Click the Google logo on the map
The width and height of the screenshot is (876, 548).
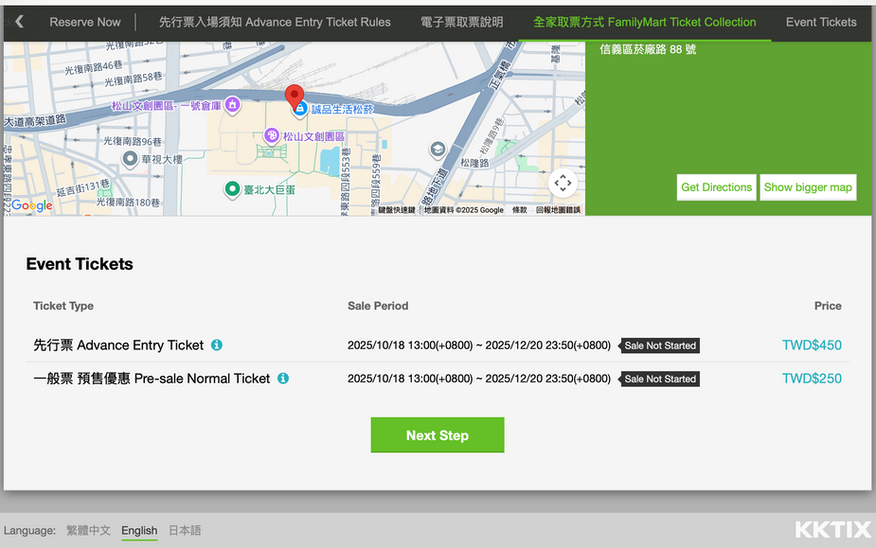pos(32,206)
